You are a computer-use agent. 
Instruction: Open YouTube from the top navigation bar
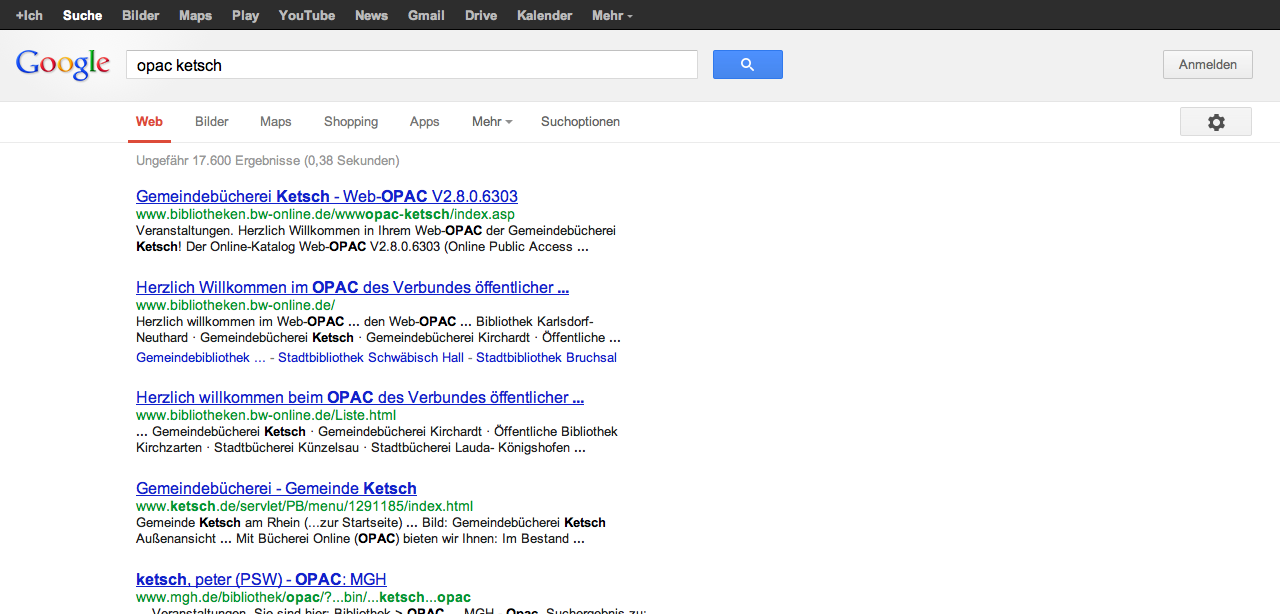(x=306, y=15)
